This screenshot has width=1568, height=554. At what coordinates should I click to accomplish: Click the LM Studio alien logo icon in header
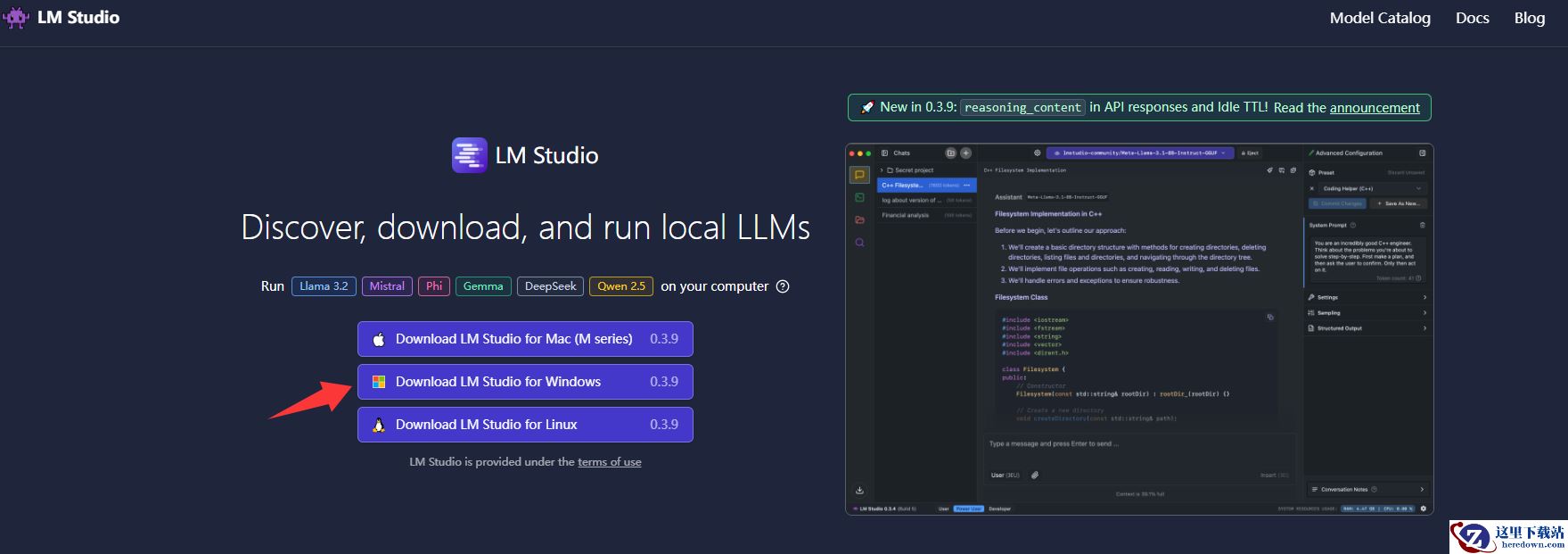click(x=16, y=18)
